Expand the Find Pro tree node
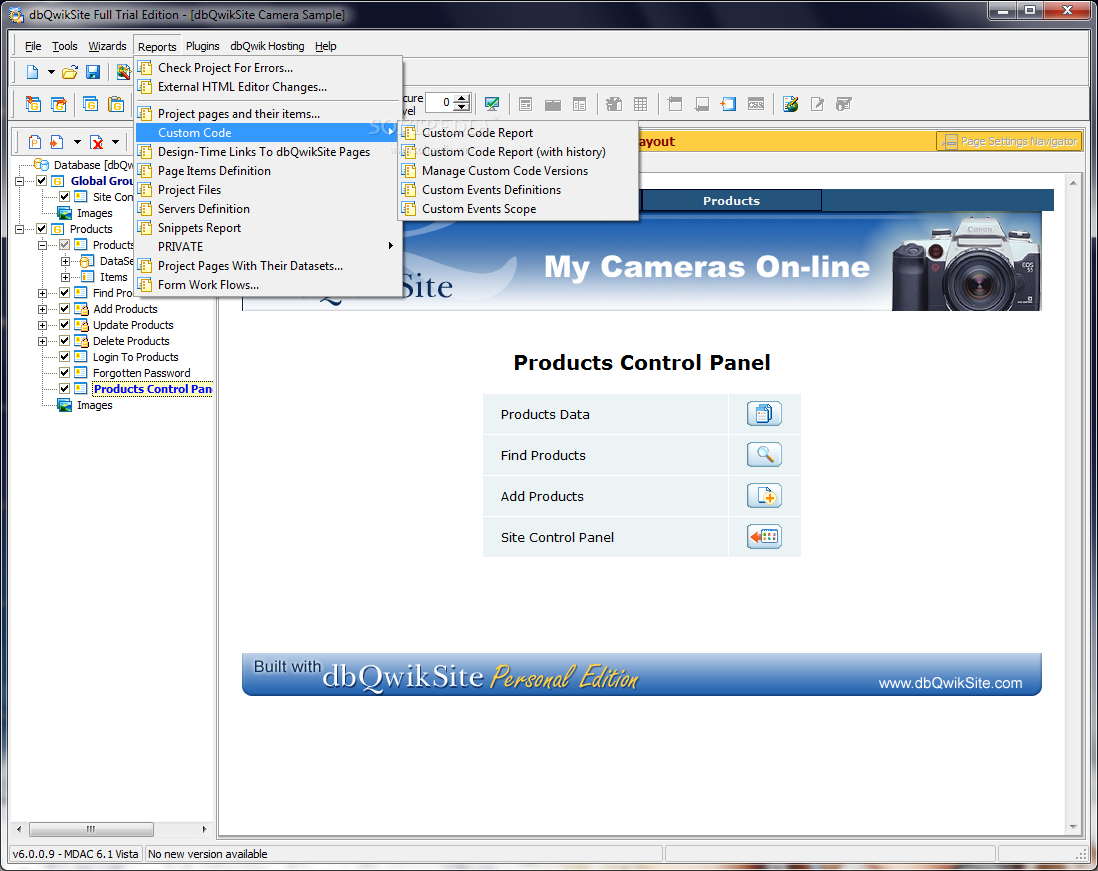The height and width of the screenshot is (871, 1098). pyautogui.click(x=43, y=293)
